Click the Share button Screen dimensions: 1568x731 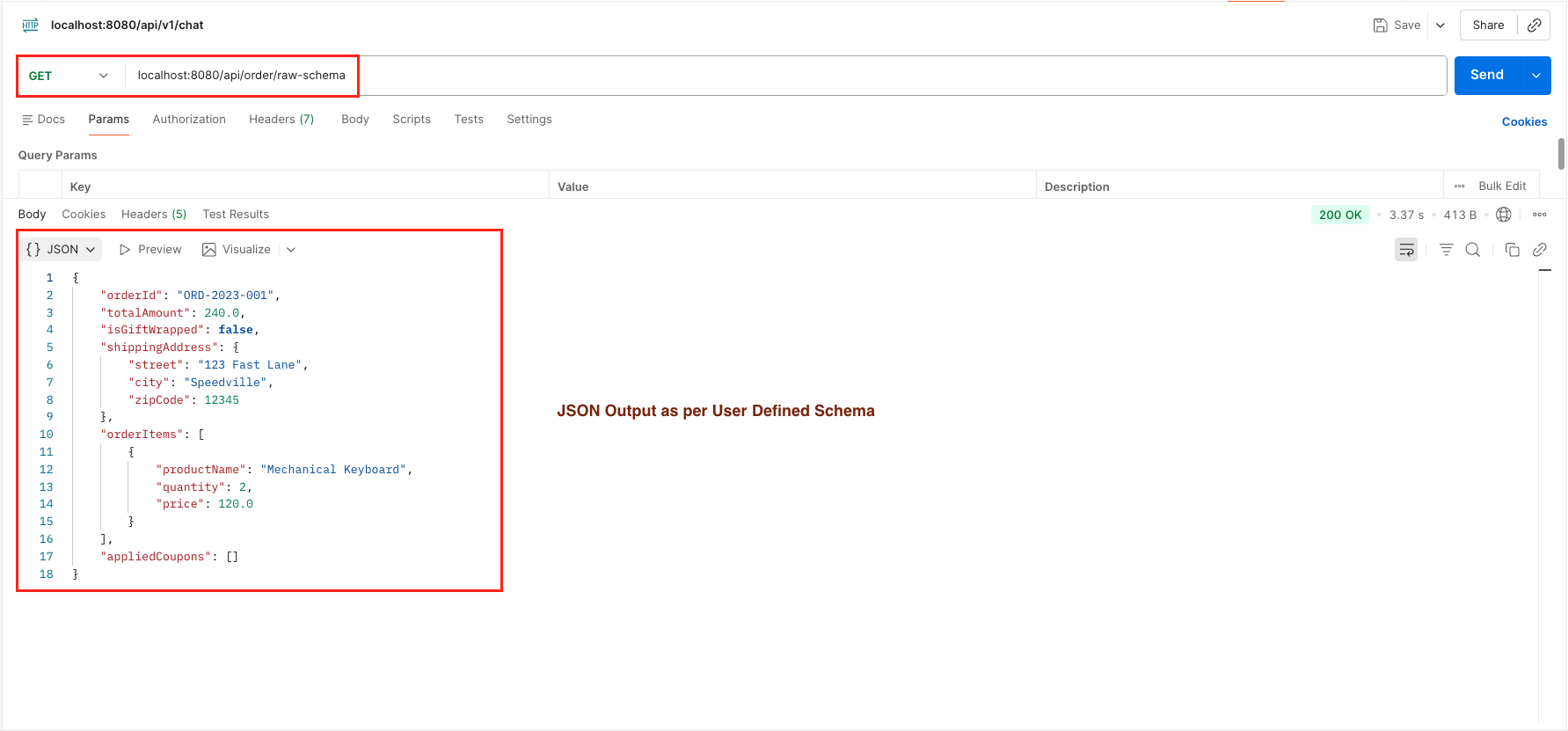click(x=1488, y=26)
